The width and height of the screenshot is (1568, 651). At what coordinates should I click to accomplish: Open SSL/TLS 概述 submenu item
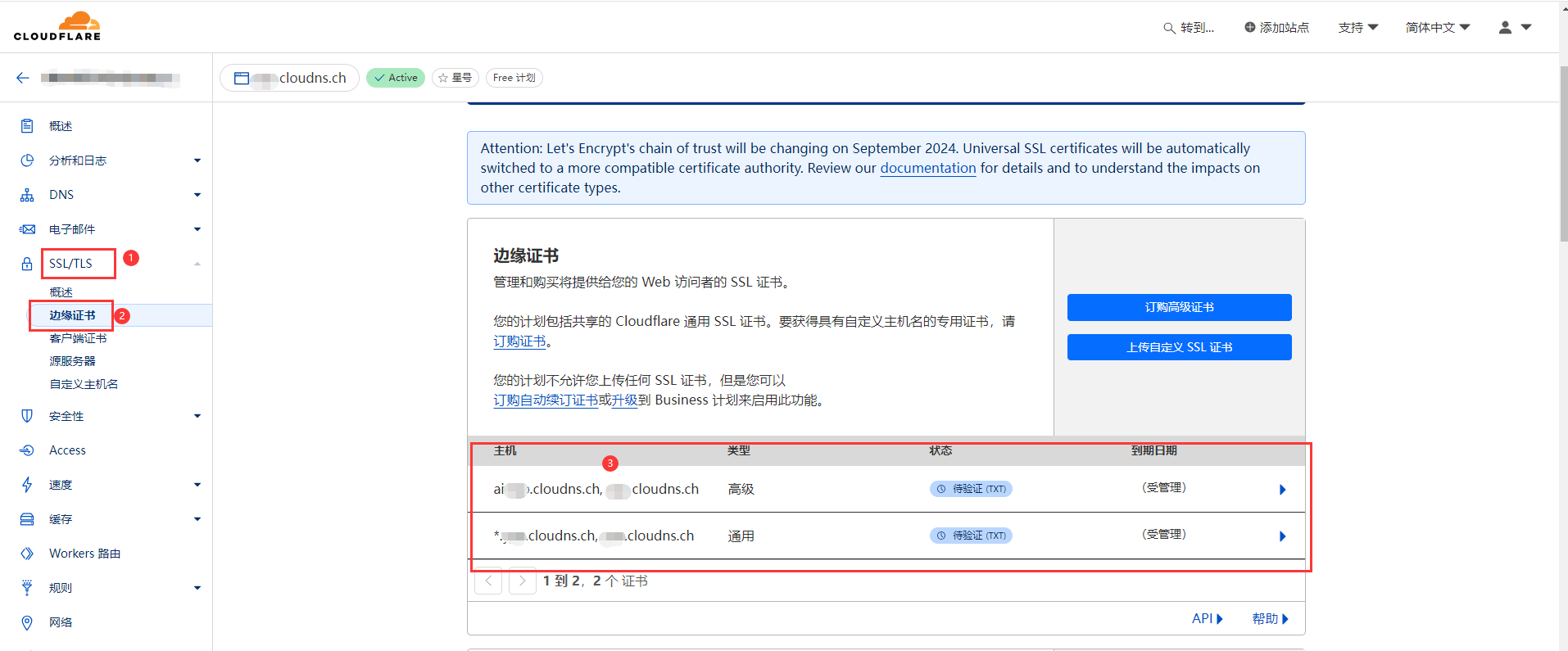[61, 292]
